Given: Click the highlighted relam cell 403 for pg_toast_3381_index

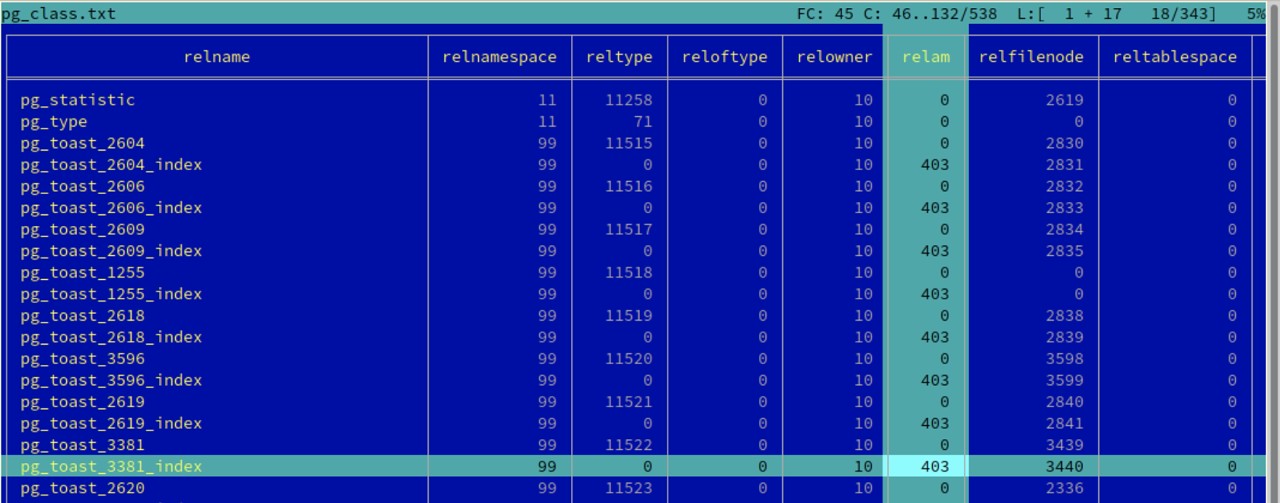Looking at the screenshot, I should click(926, 467).
